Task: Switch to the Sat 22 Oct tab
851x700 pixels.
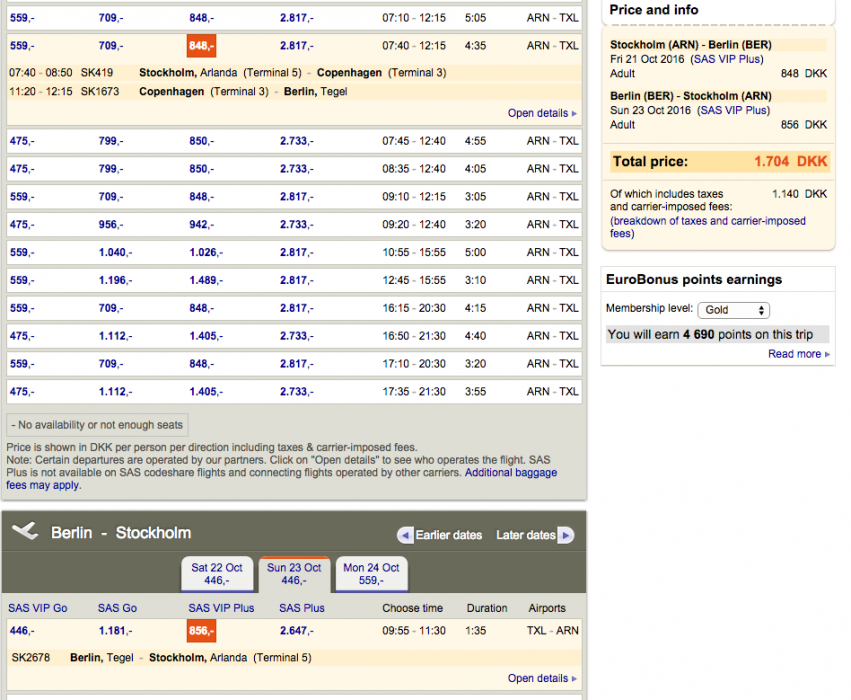Action: click(218, 573)
